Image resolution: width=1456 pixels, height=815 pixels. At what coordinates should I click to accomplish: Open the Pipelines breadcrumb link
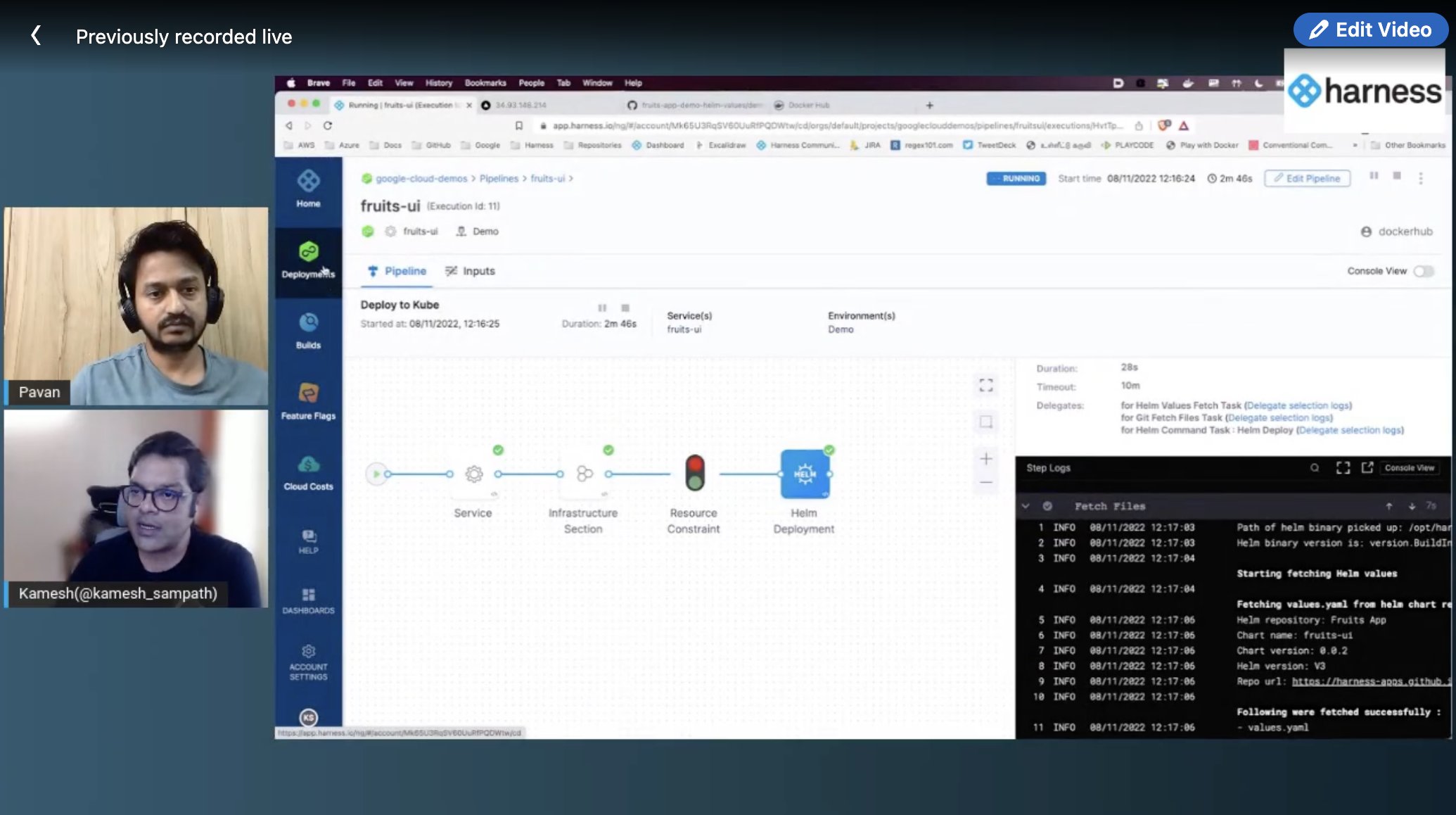[x=499, y=178]
